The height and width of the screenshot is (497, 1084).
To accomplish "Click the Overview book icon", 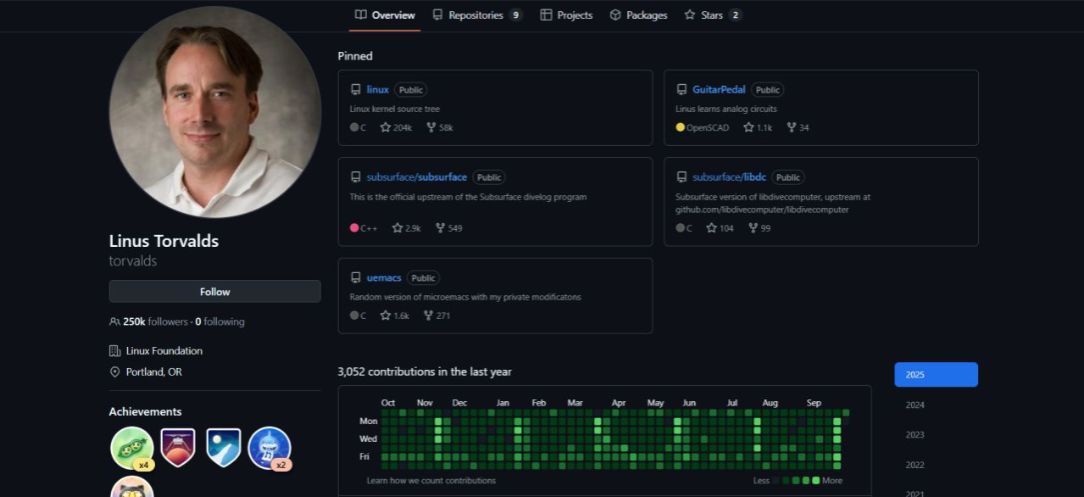I will coord(360,15).
